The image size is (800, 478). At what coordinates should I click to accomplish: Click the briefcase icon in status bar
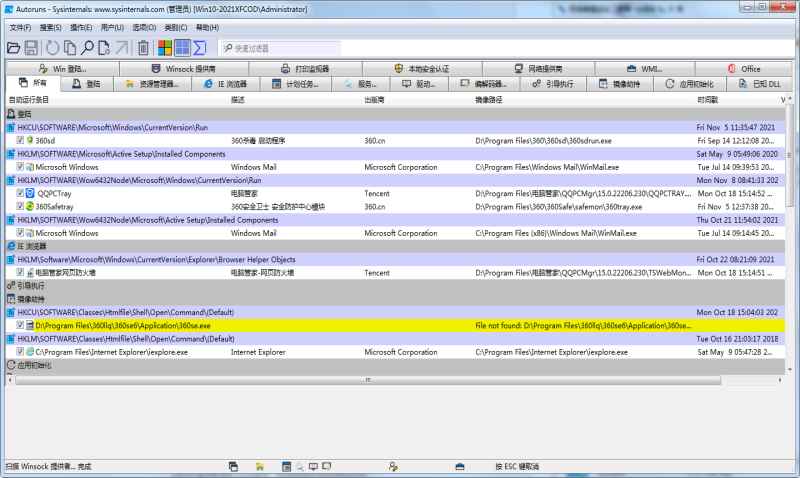coord(460,466)
